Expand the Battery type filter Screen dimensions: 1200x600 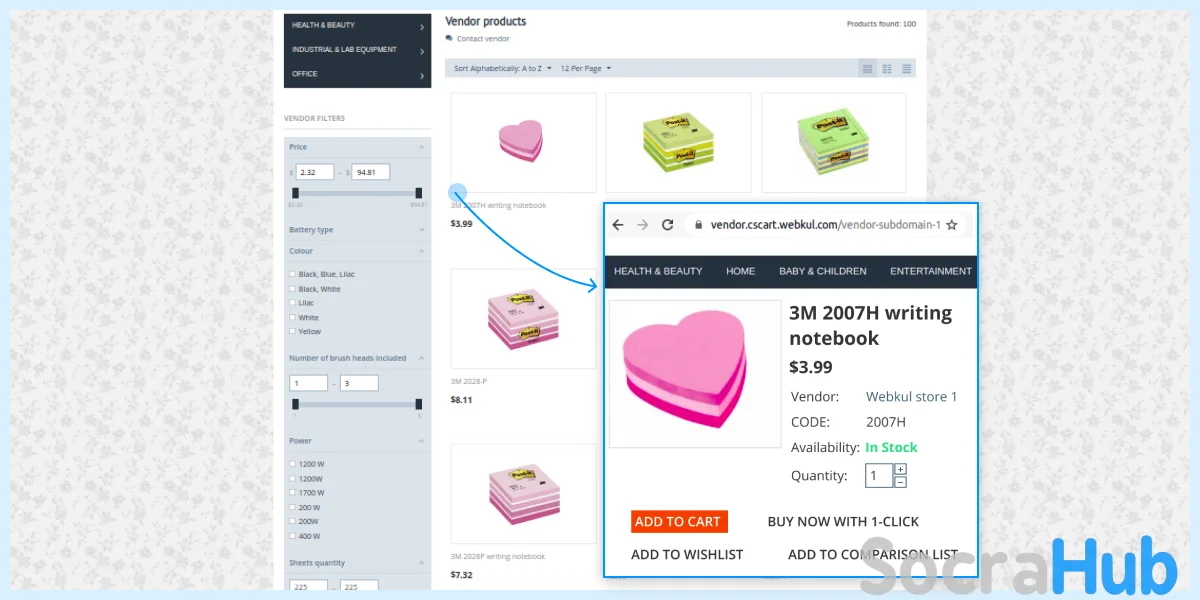point(357,230)
